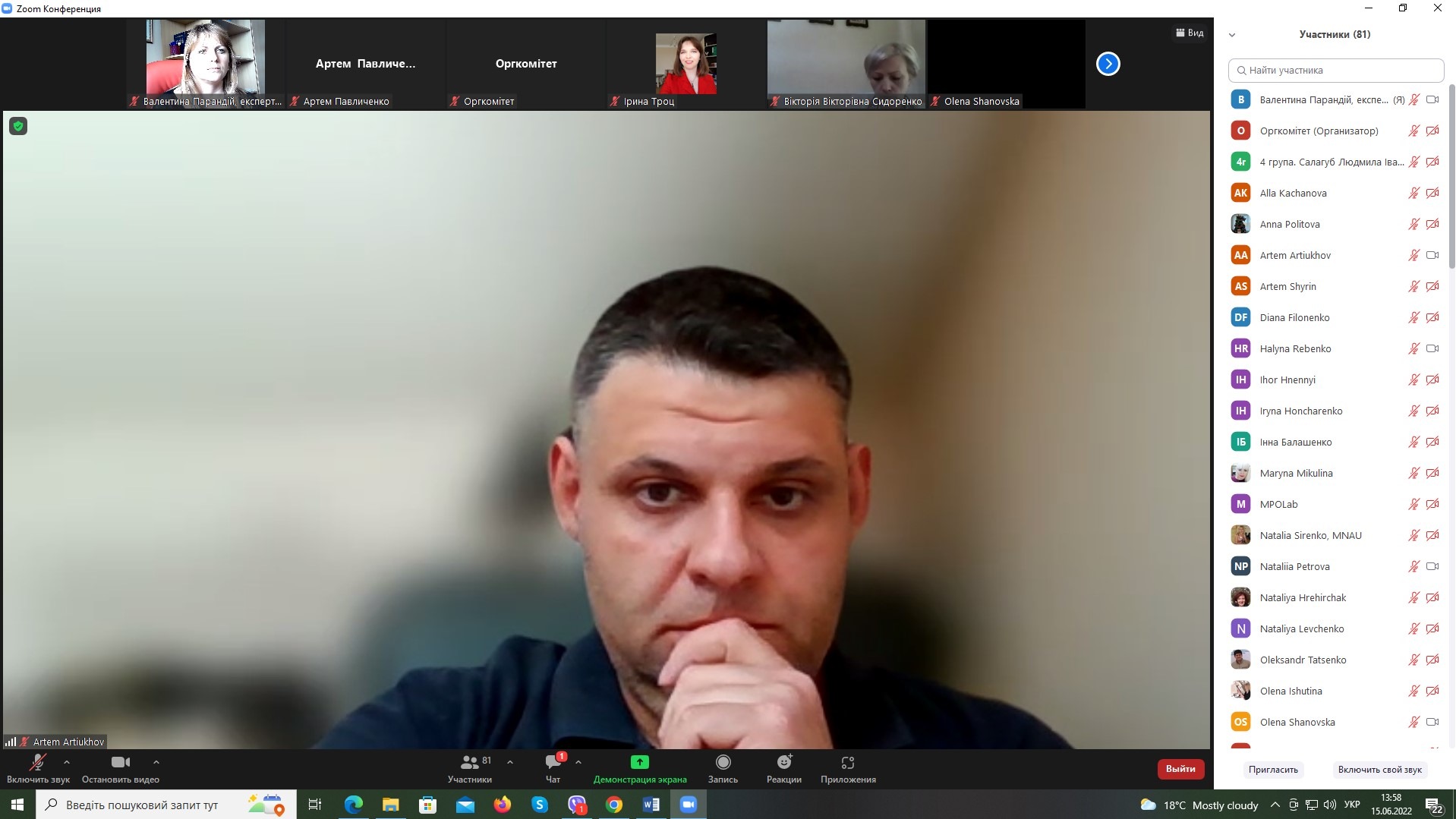Expand video options arrow beside camera
This screenshot has height=819, width=1456.
[156, 762]
